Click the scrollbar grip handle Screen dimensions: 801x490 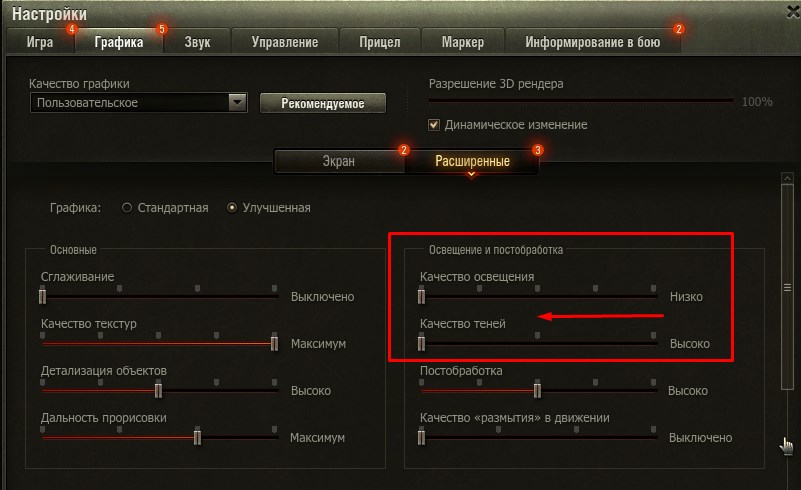point(787,288)
